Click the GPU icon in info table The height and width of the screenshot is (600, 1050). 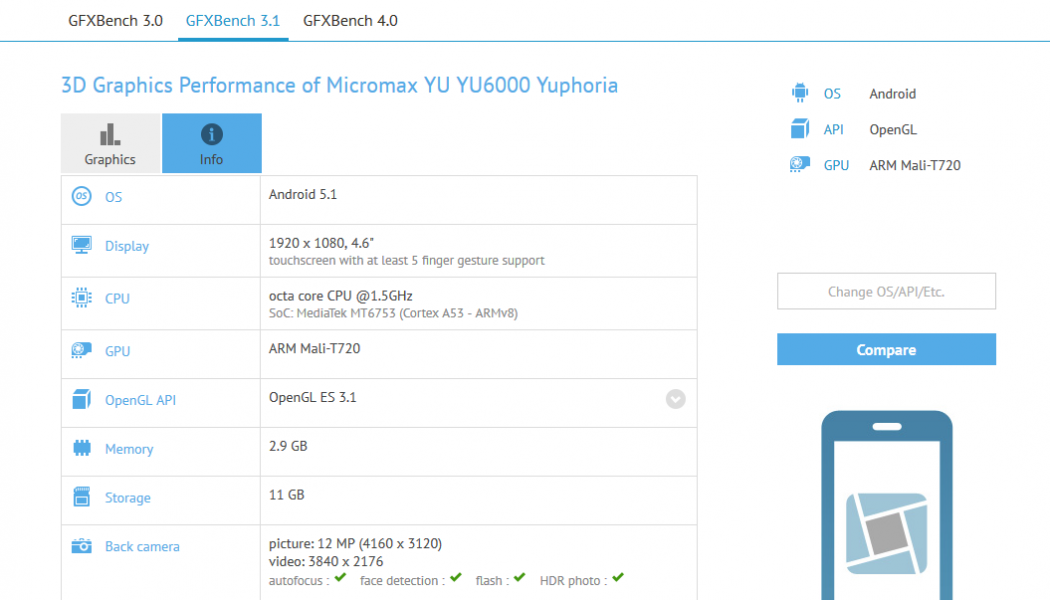(x=81, y=351)
